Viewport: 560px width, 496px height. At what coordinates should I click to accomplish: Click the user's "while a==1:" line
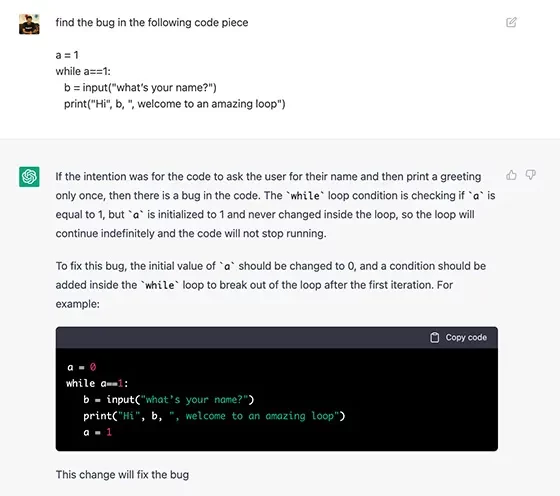[83, 71]
